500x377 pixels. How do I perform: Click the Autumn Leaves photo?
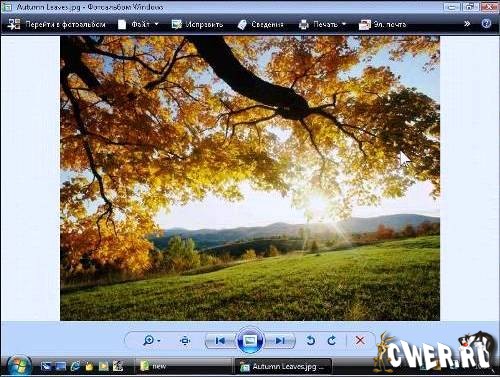(x=250, y=178)
